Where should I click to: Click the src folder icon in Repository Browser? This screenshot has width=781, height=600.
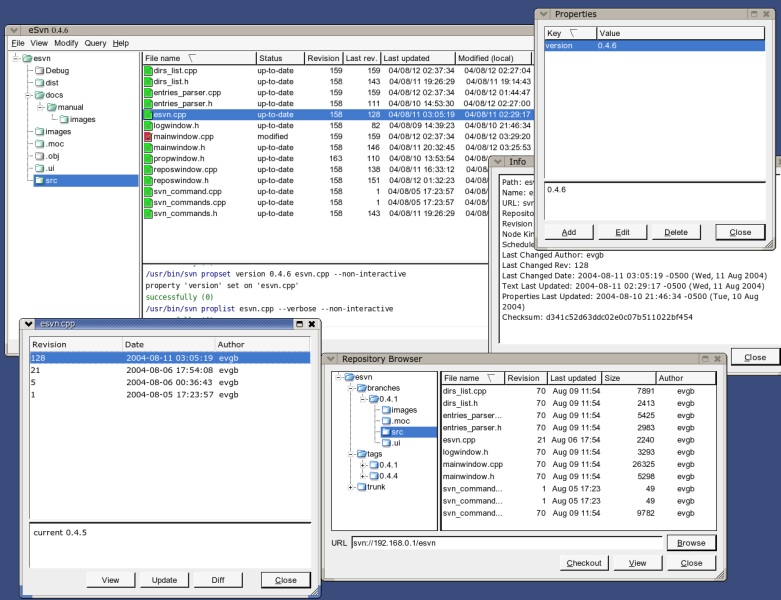tap(386, 432)
